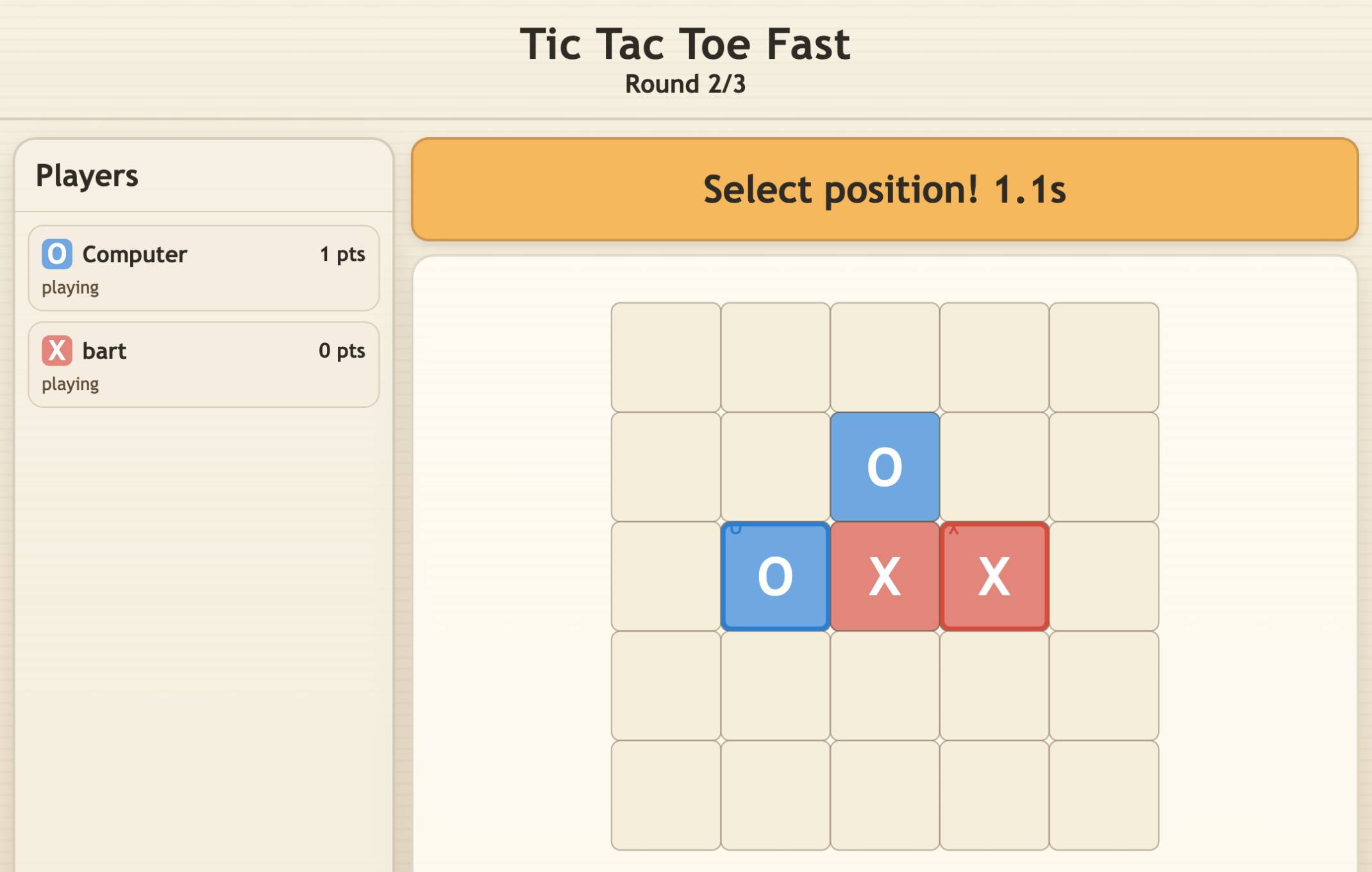Click the Players panel header
The image size is (1372, 872).
pyautogui.click(x=88, y=175)
